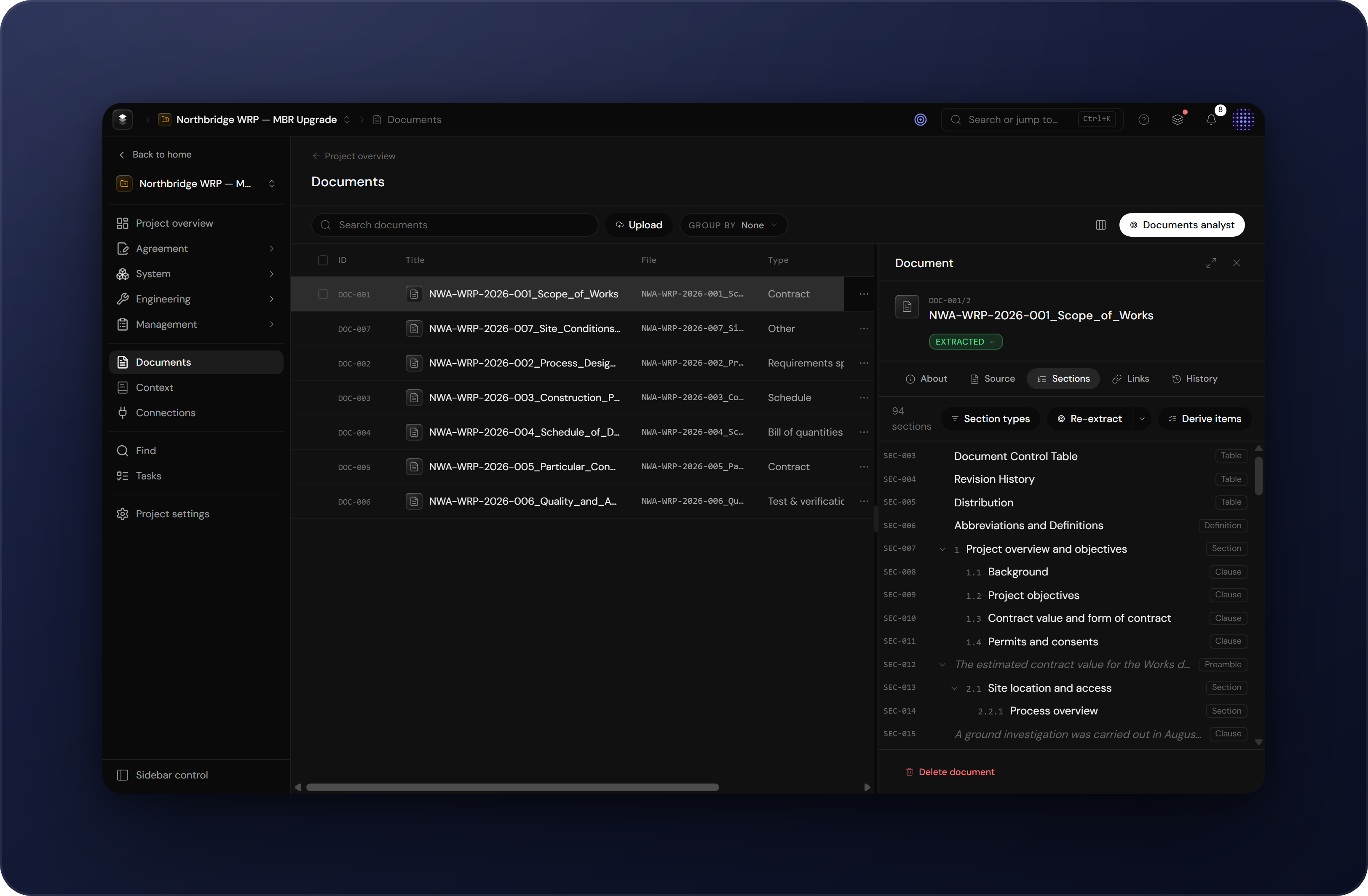Select the Sections tab
The height and width of the screenshot is (896, 1368).
coord(1063,379)
